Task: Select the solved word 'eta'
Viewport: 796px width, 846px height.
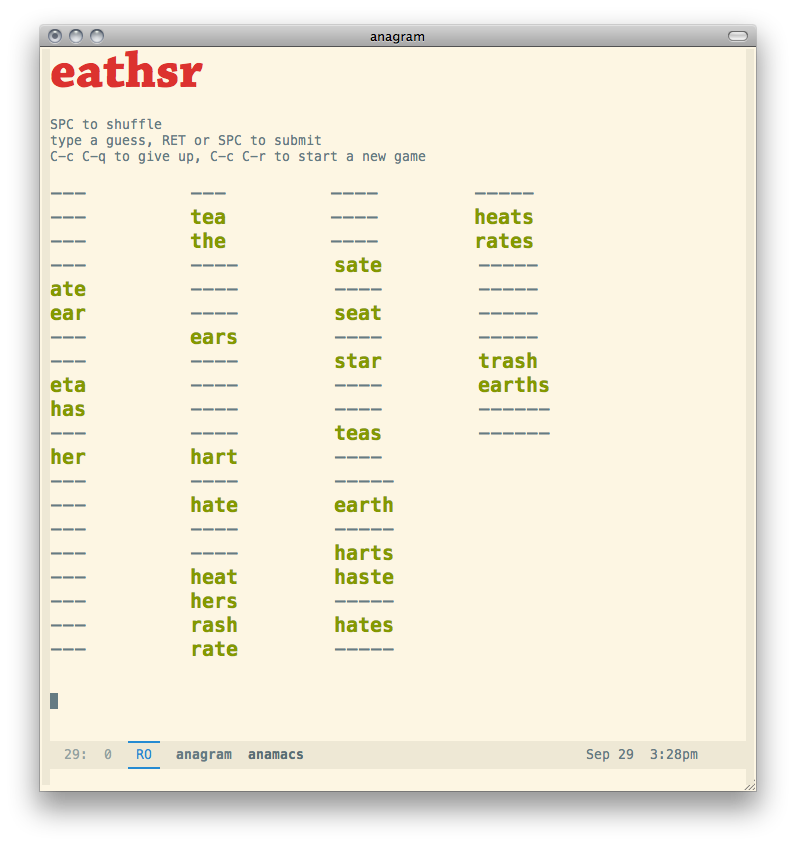Action: pyautogui.click(x=68, y=385)
